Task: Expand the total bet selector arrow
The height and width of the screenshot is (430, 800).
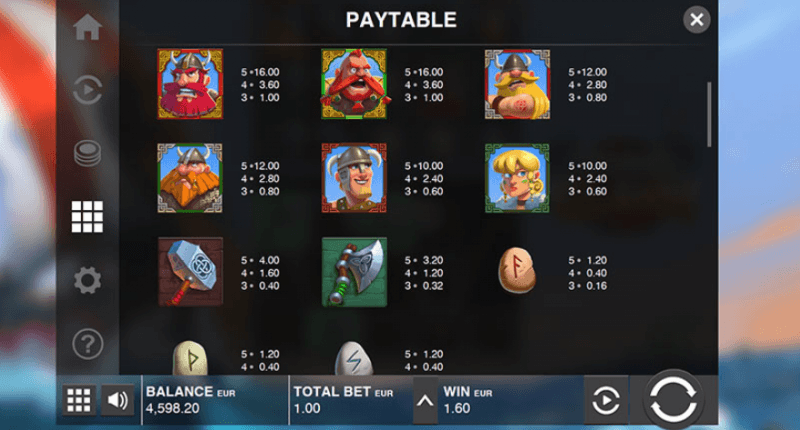Action: (x=425, y=401)
